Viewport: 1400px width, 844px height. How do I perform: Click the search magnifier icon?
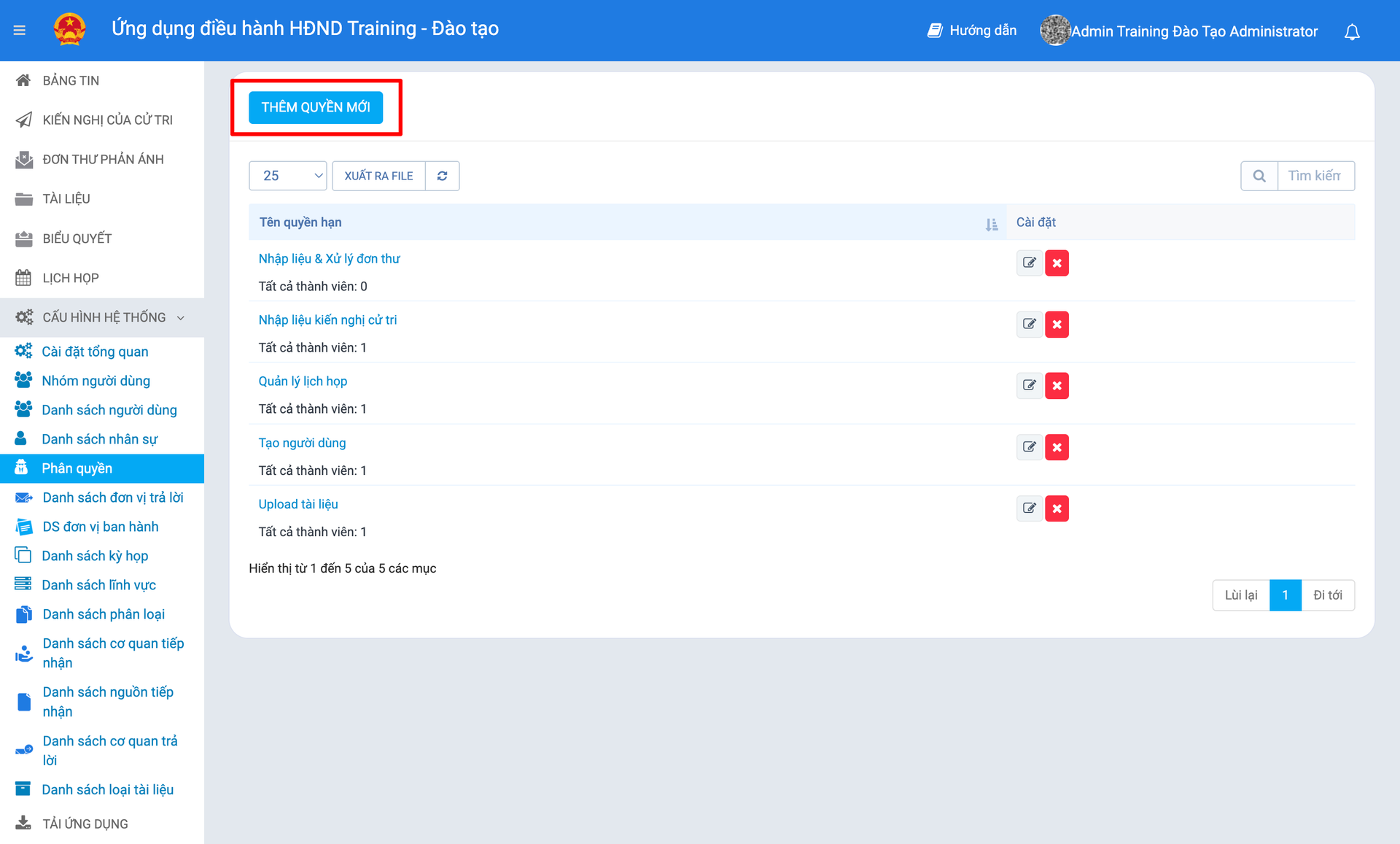[x=1259, y=176]
